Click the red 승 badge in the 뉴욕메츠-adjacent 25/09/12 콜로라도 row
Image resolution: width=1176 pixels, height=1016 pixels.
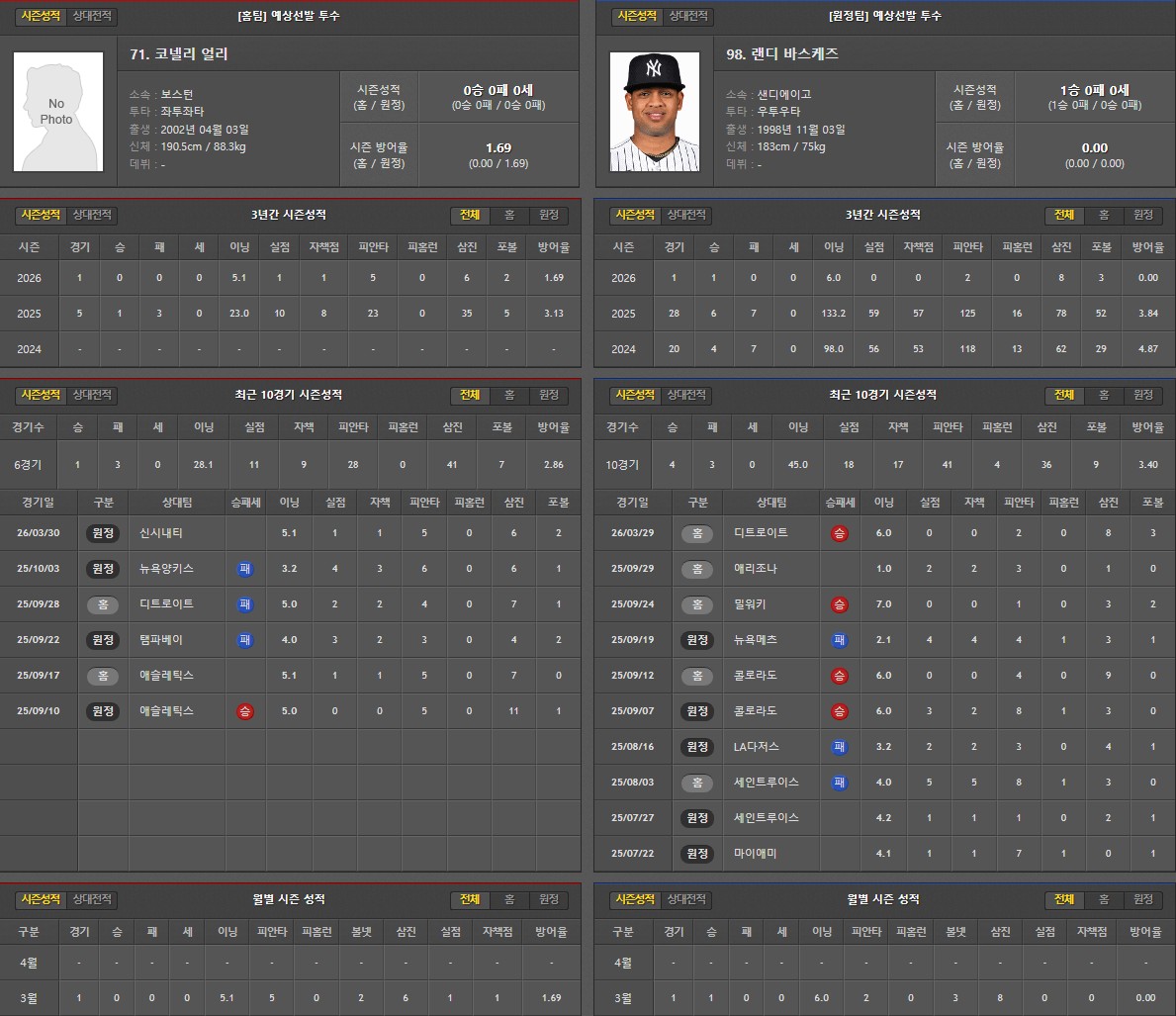coord(839,676)
